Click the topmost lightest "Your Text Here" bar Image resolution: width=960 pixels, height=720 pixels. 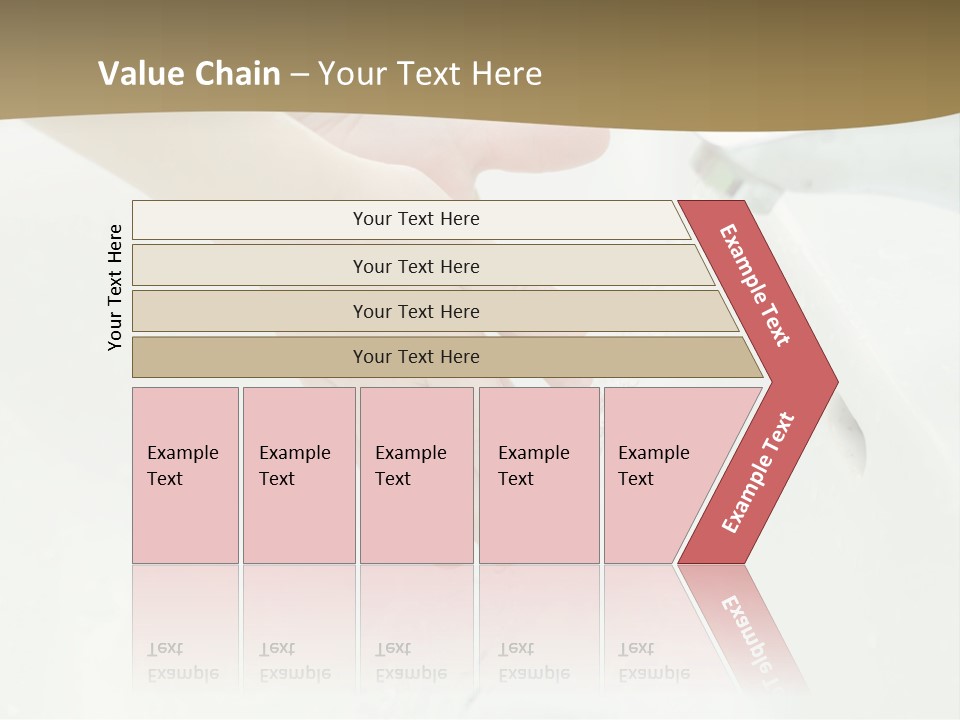pos(410,219)
